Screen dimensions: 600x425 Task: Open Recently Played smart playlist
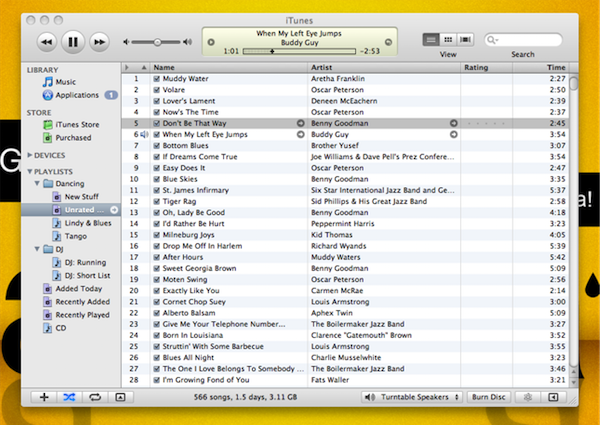[x=77, y=315]
